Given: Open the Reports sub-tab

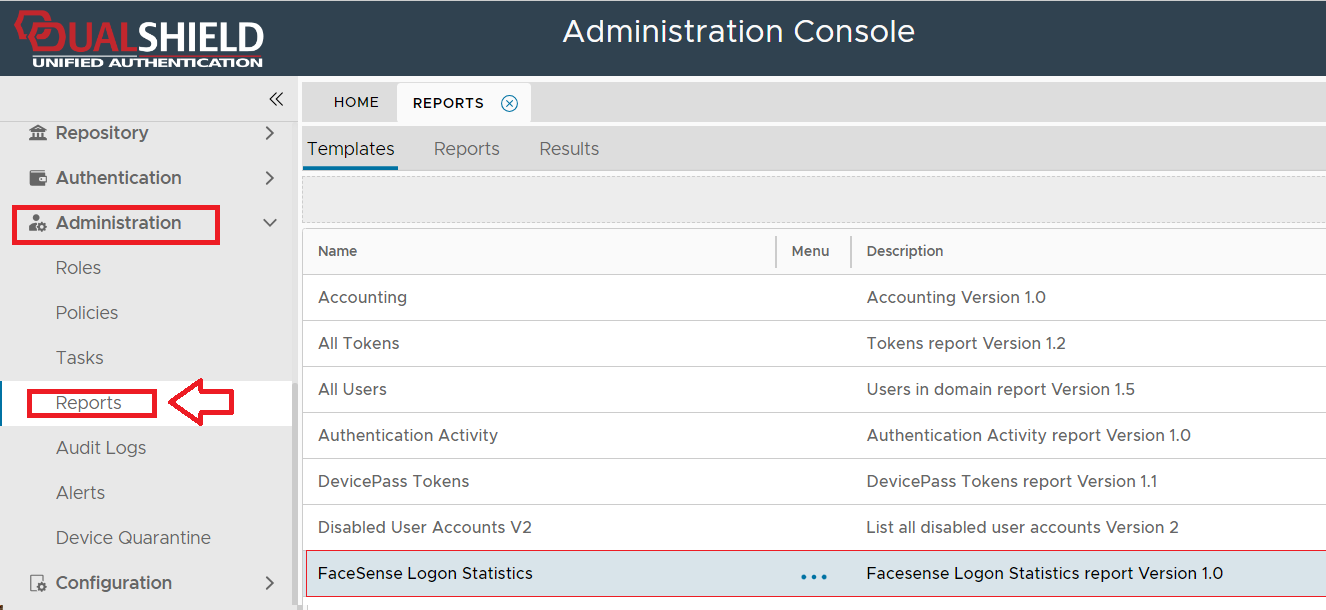Looking at the screenshot, I should 466,149.
